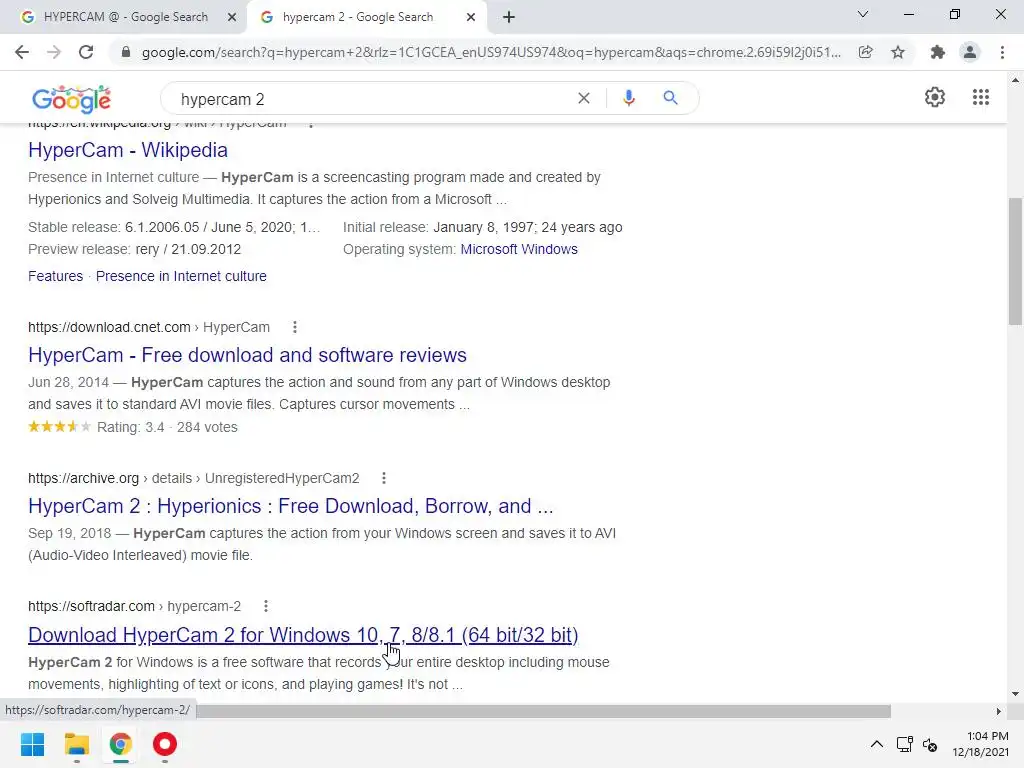
Task: Open File Explorer from taskbar
Action: coord(76,744)
